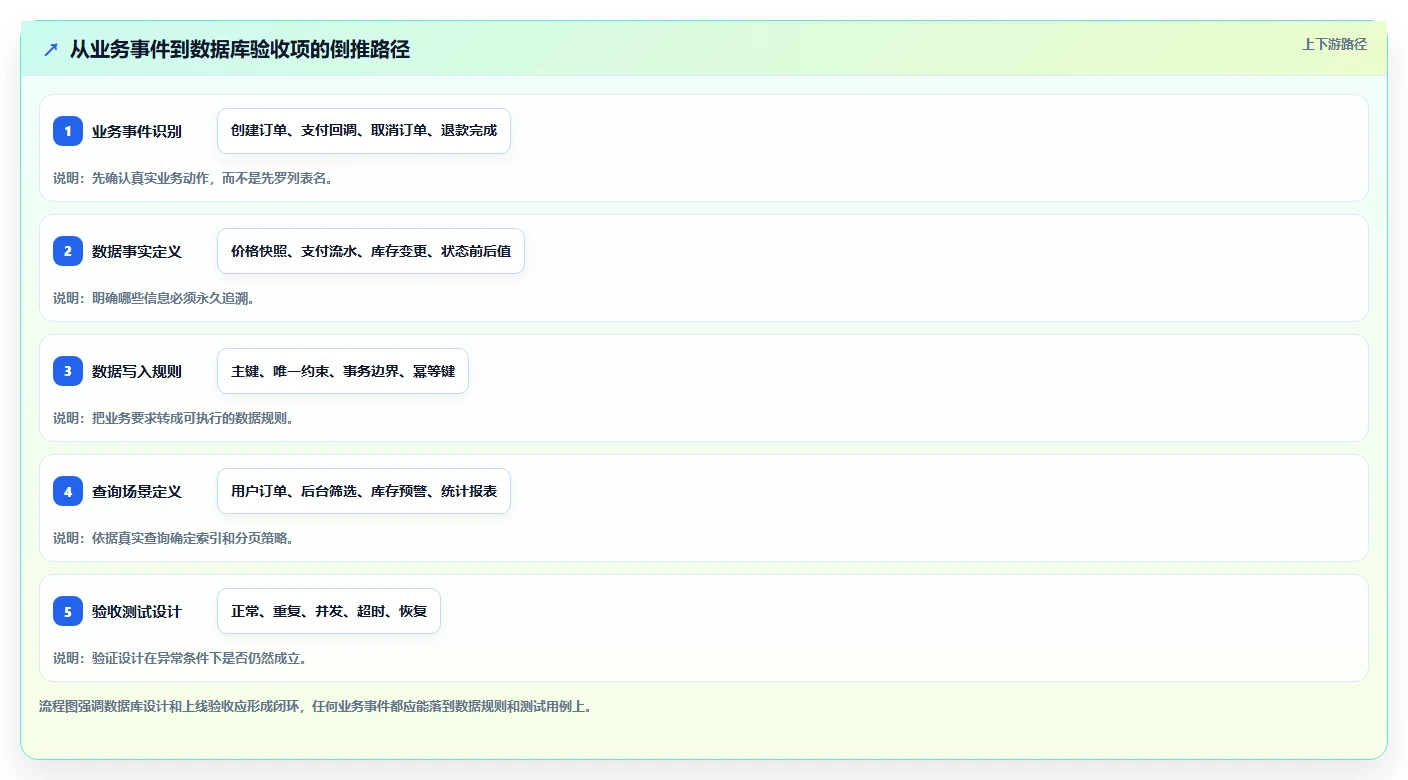The height and width of the screenshot is (780, 1408).
Task: Click the 价格快照、支付流水、库存变更、状态前后值 chip
Action: pos(371,251)
